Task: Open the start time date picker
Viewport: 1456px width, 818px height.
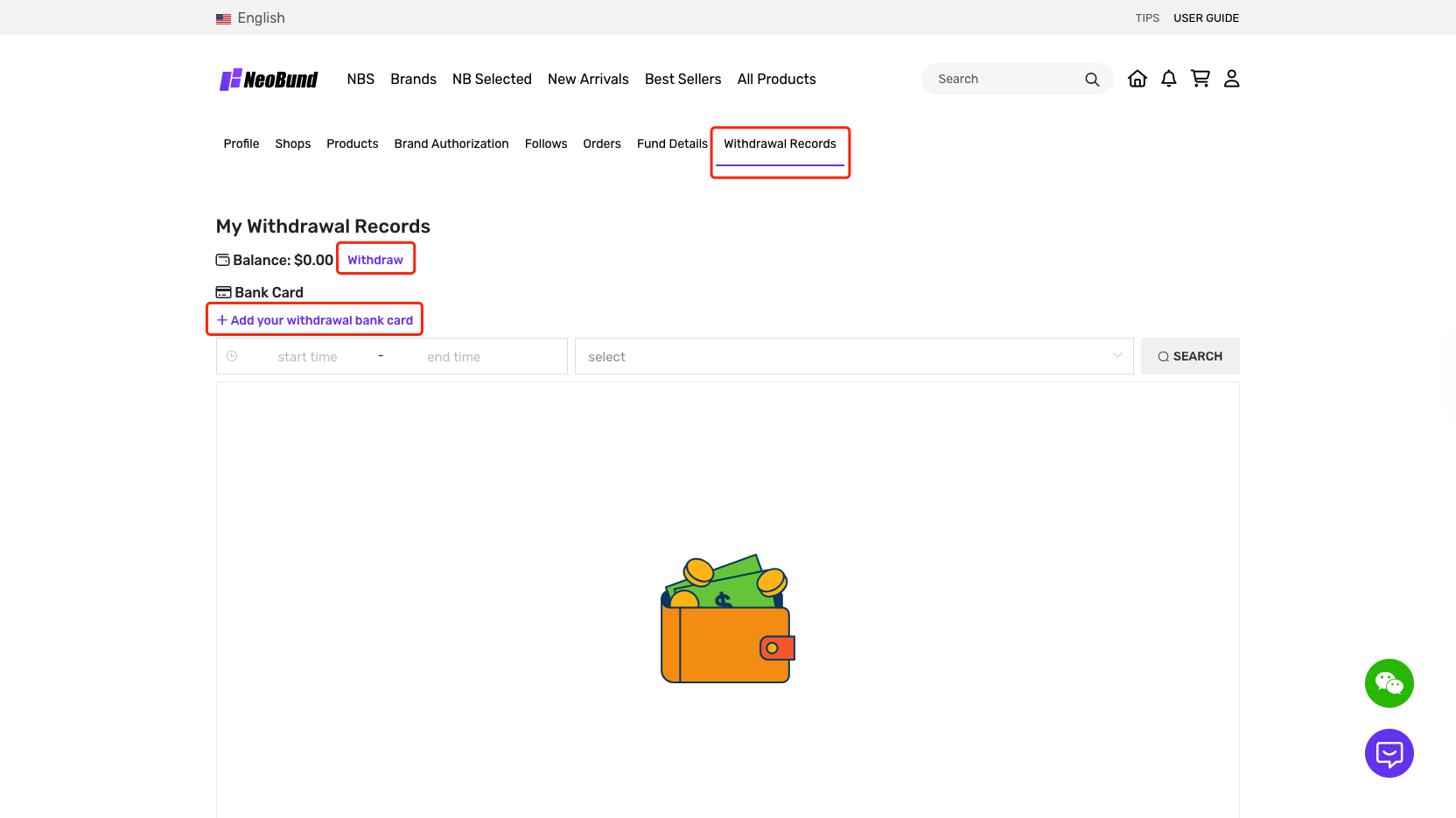Action: [x=307, y=357]
